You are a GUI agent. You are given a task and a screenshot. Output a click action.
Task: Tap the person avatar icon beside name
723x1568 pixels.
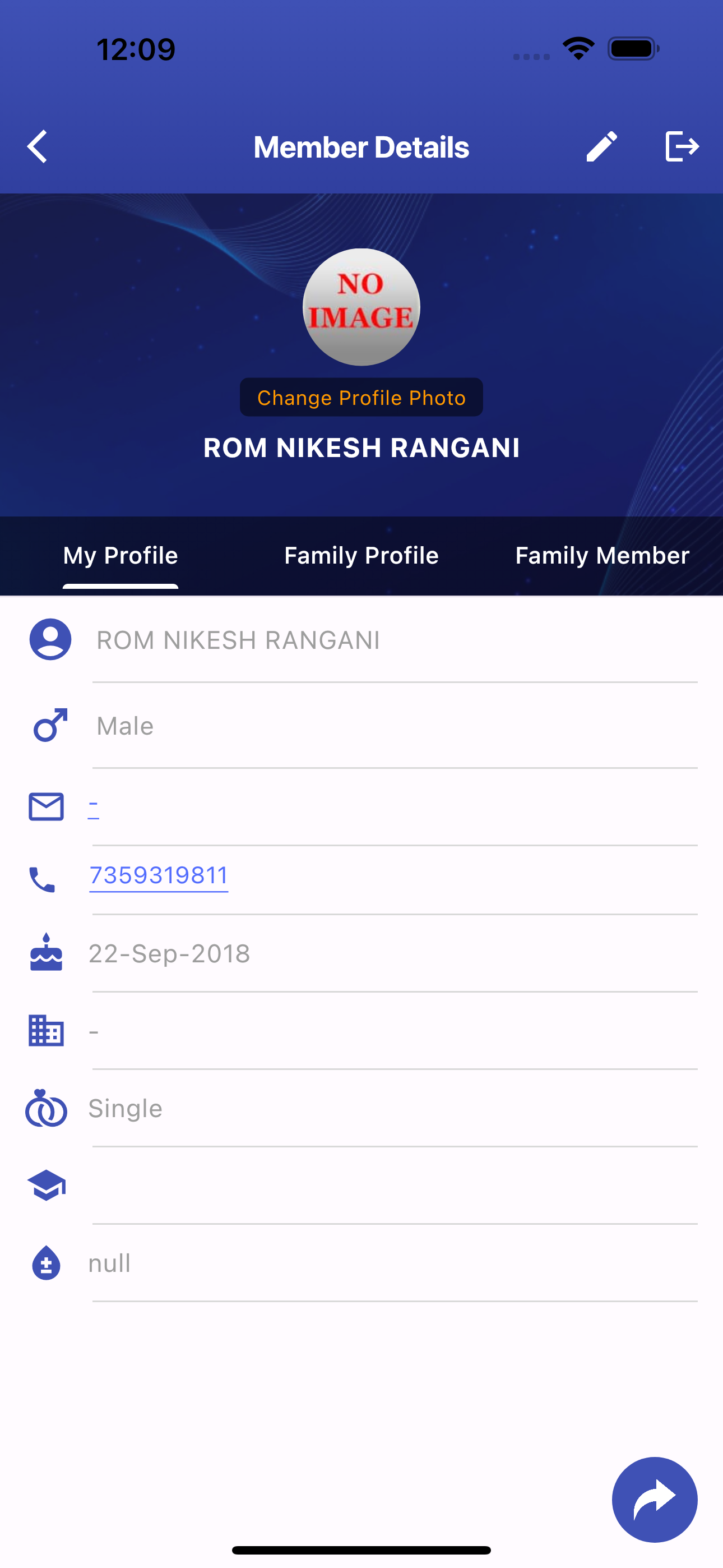pyautogui.click(x=50, y=639)
